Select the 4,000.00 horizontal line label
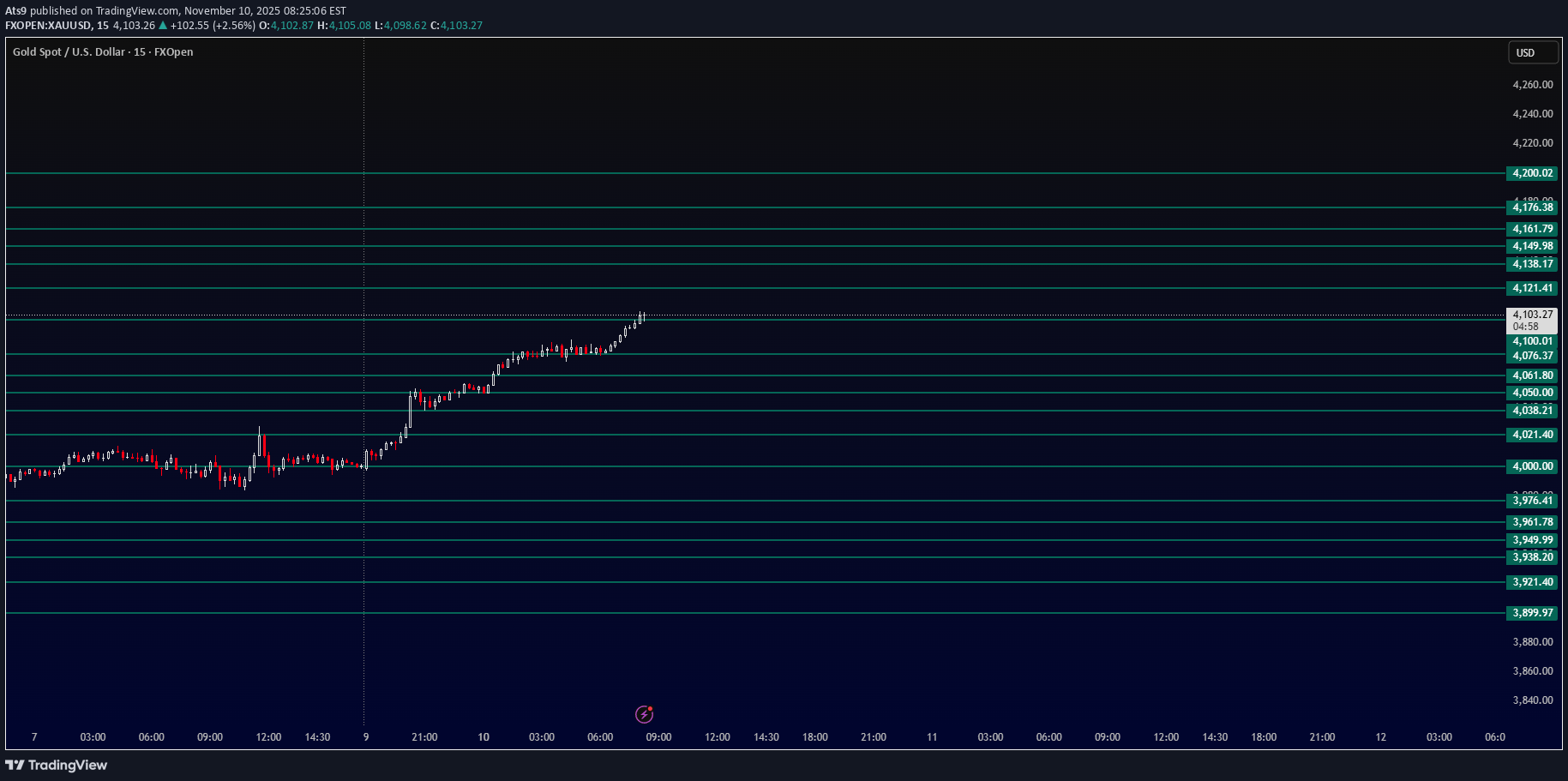Screen dimensions: 1568x781 [x=1532, y=466]
